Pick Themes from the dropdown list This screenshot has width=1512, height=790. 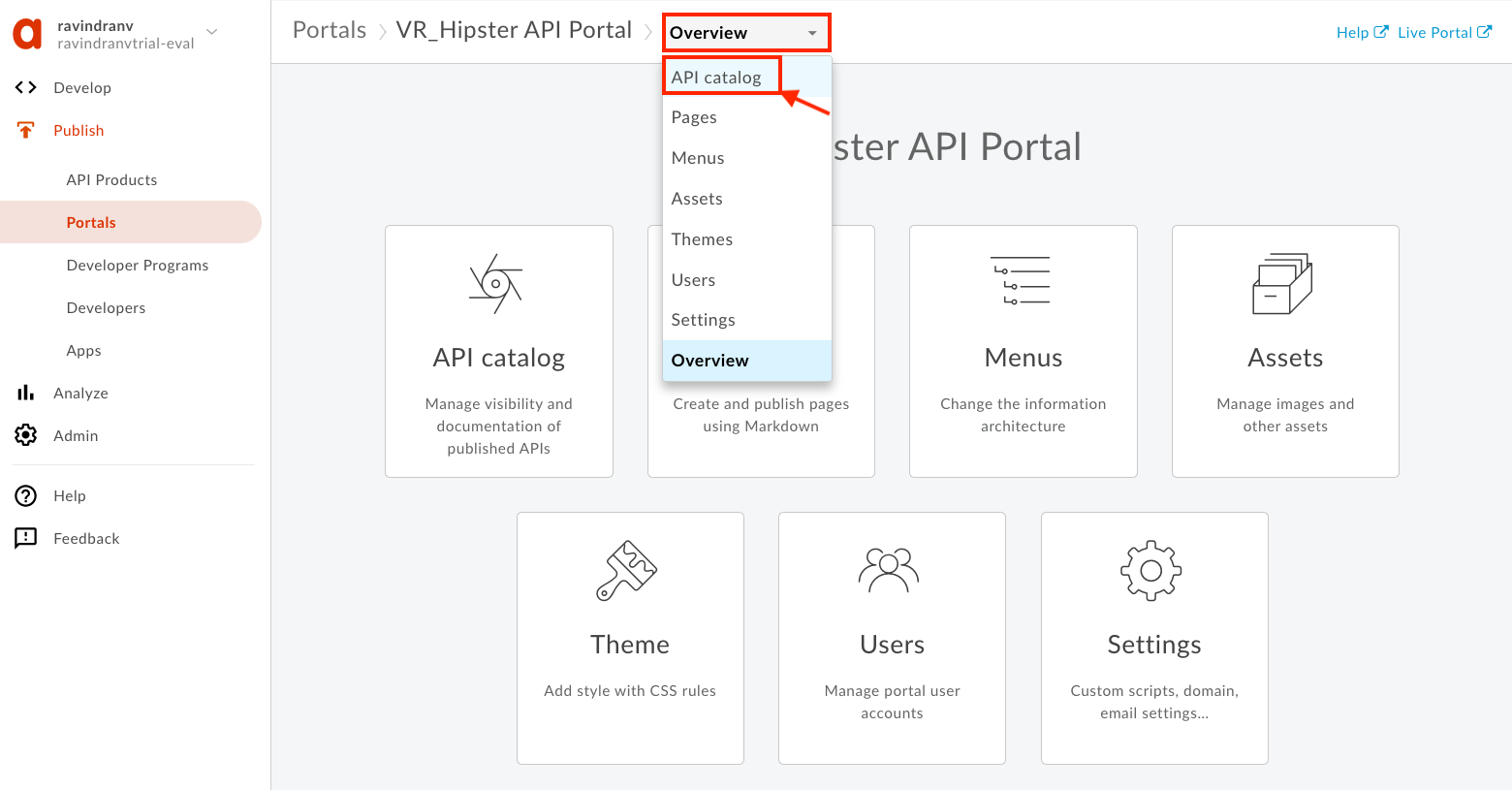click(x=747, y=239)
